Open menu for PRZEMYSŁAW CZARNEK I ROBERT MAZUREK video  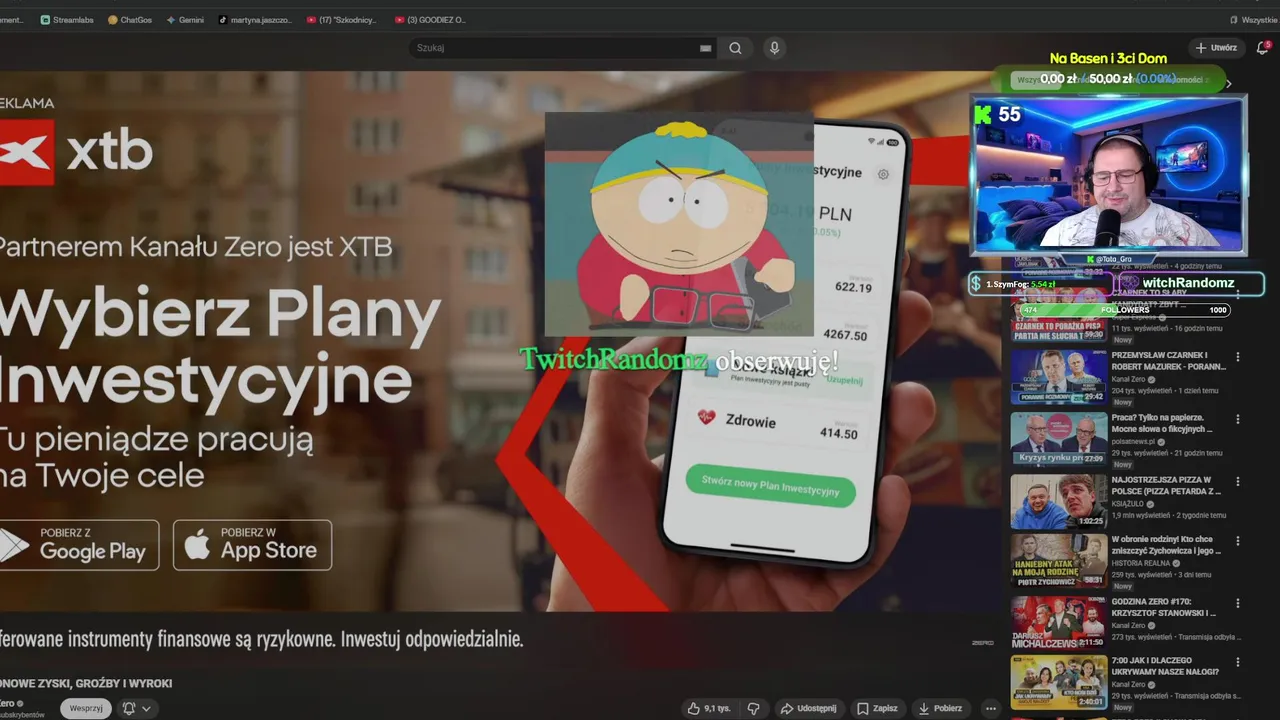pos(1238,357)
